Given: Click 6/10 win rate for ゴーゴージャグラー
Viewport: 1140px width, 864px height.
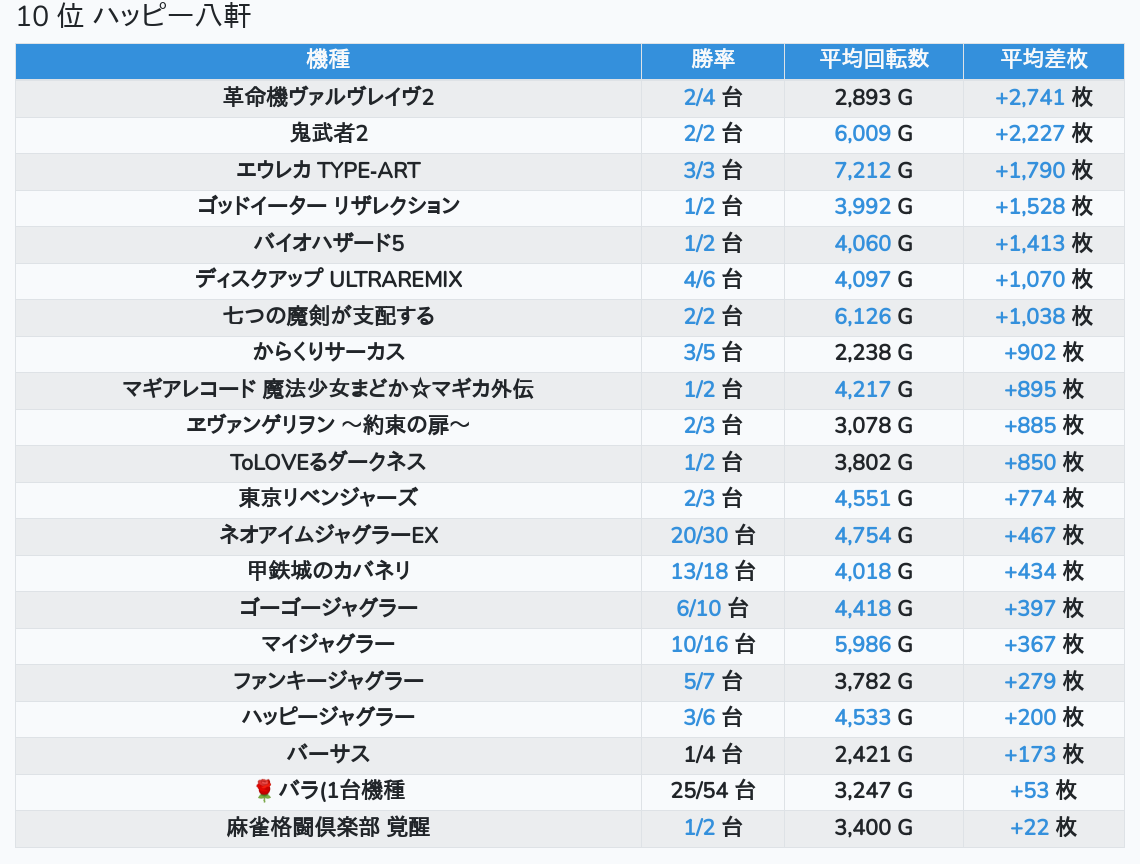Looking at the screenshot, I should (x=699, y=608).
